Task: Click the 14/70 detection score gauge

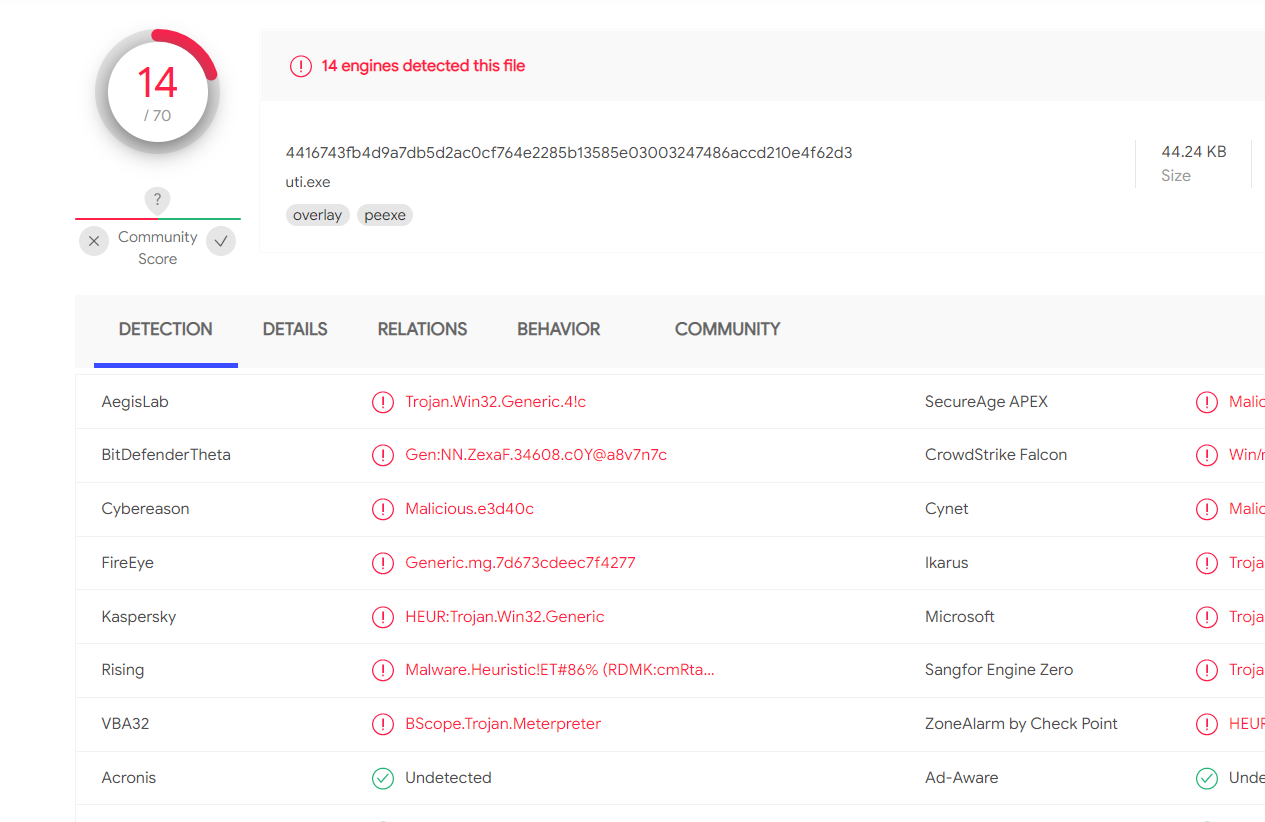Action: pyautogui.click(x=157, y=92)
